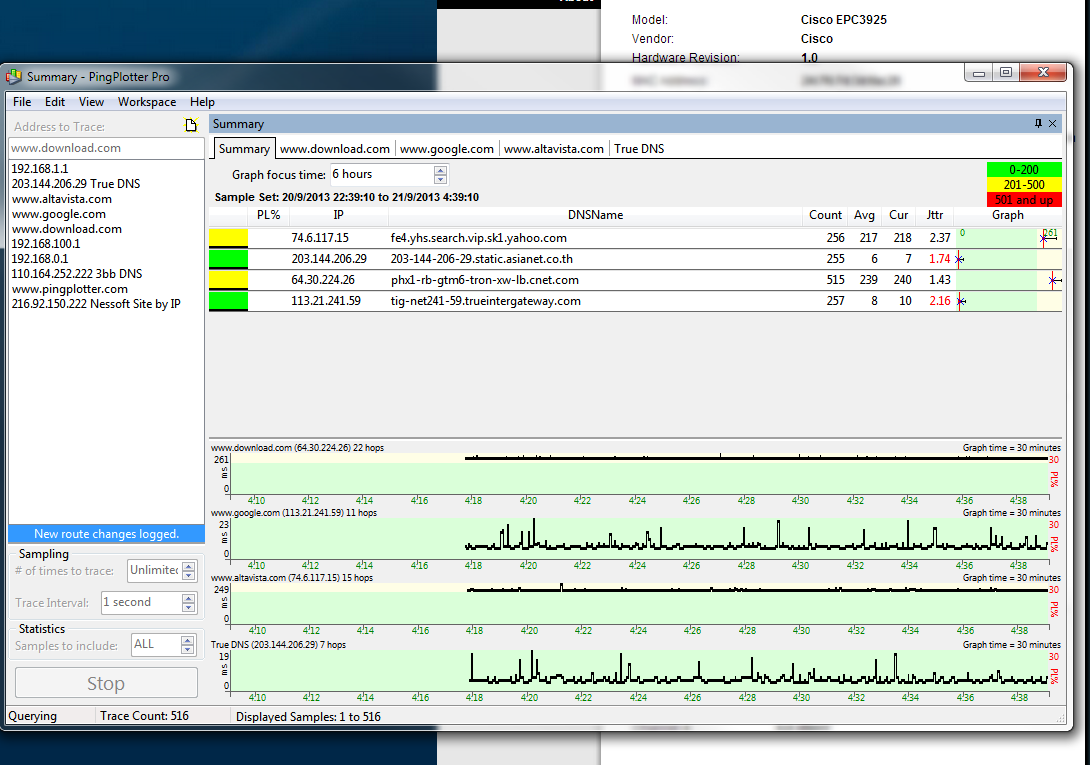The image size is (1090, 765).
Task: Switch to the True DNS tab
Action: pyautogui.click(x=639, y=149)
